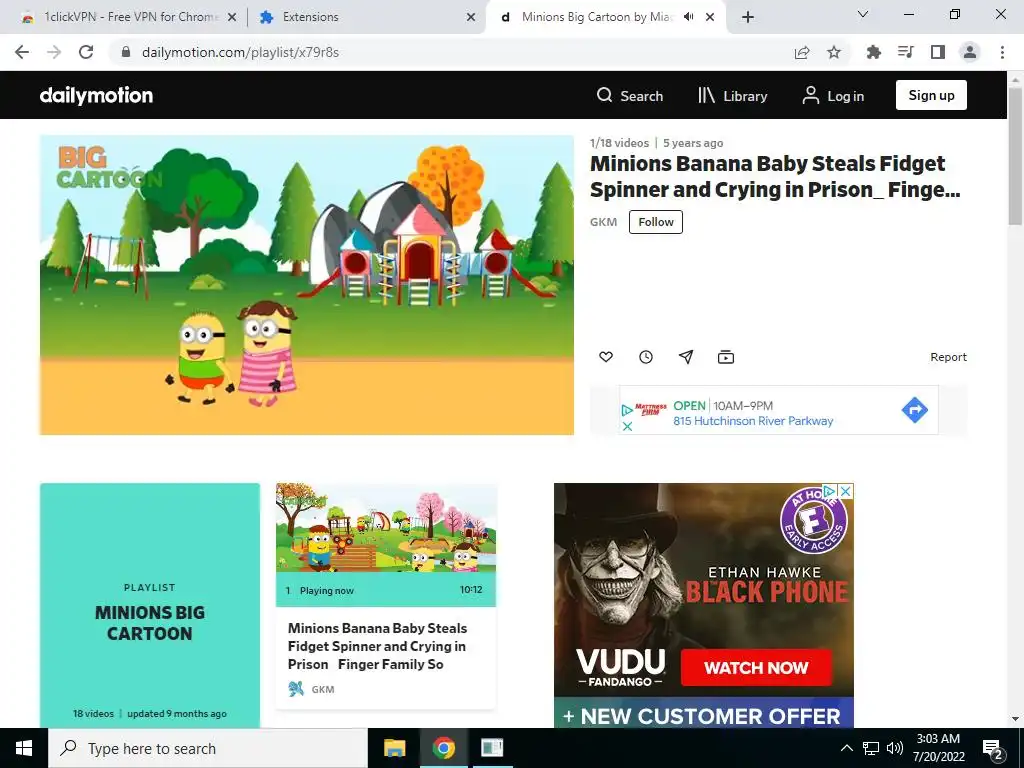Mute the Minions tab audio icon
This screenshot has width=1024, height=768.
tap(688, 17)
